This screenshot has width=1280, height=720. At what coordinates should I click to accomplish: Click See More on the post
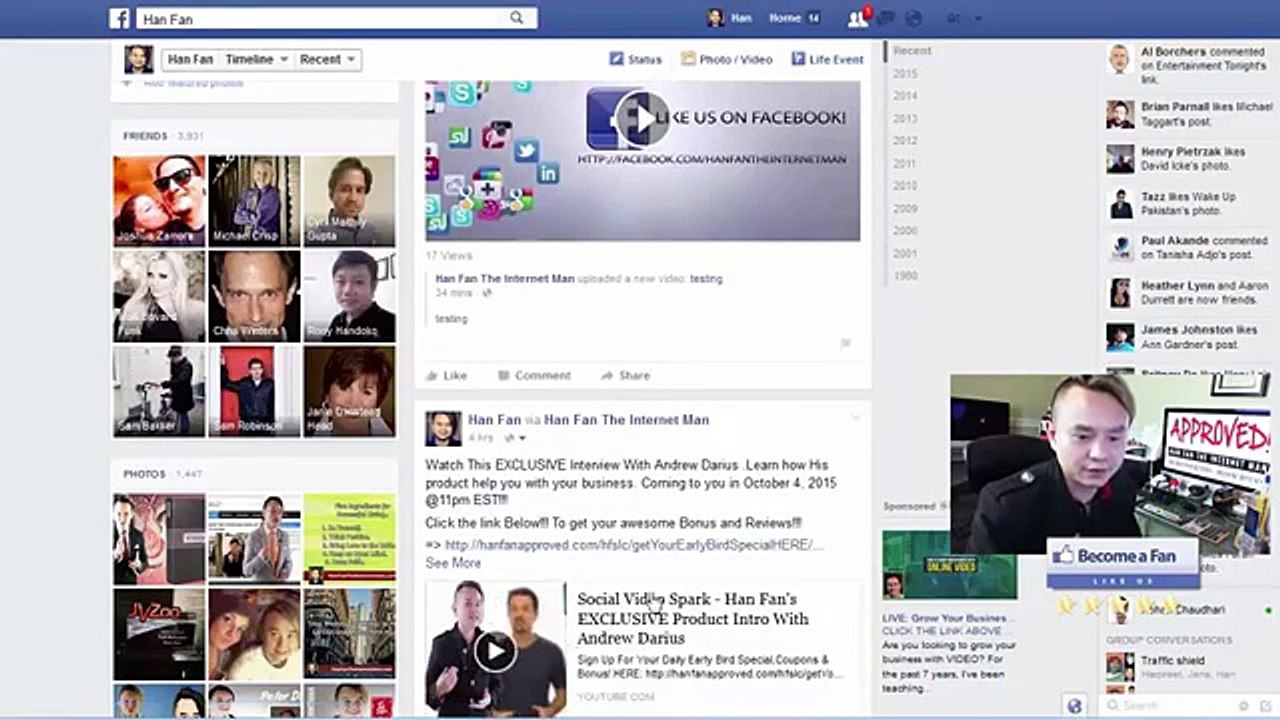[453, 563]
